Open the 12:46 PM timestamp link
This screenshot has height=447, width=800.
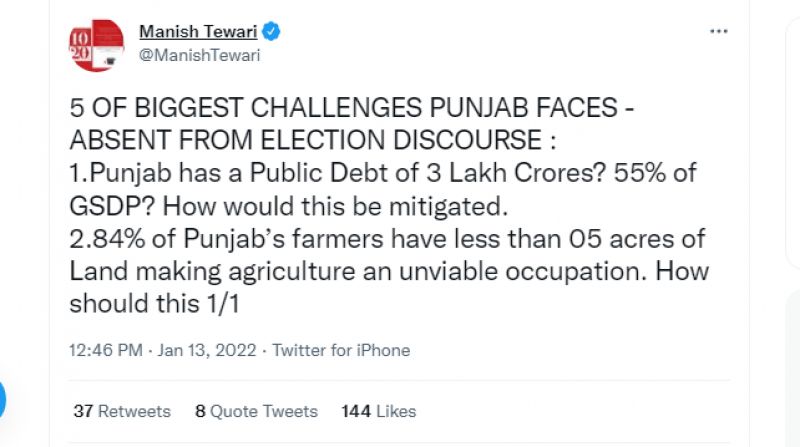104,351
